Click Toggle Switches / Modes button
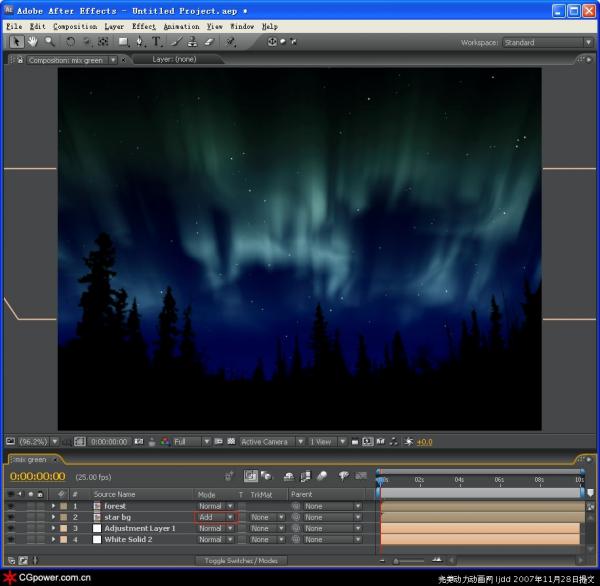Image resolution: width=600 pixels, height=586 pixels. click(241, 561)
